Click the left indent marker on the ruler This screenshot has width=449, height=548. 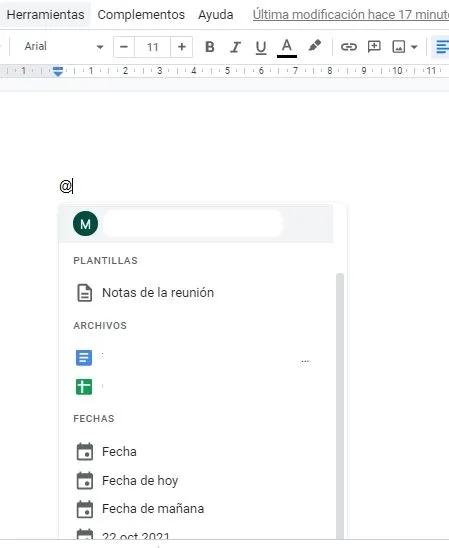58,71
